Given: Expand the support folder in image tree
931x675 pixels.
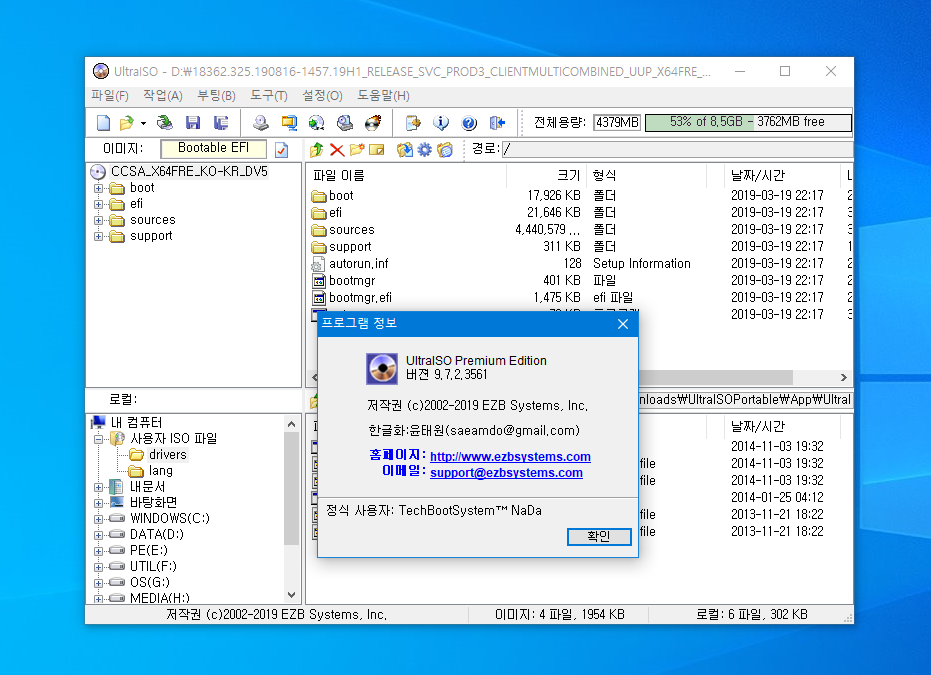Looking at the screenshot, I should 99,236.
